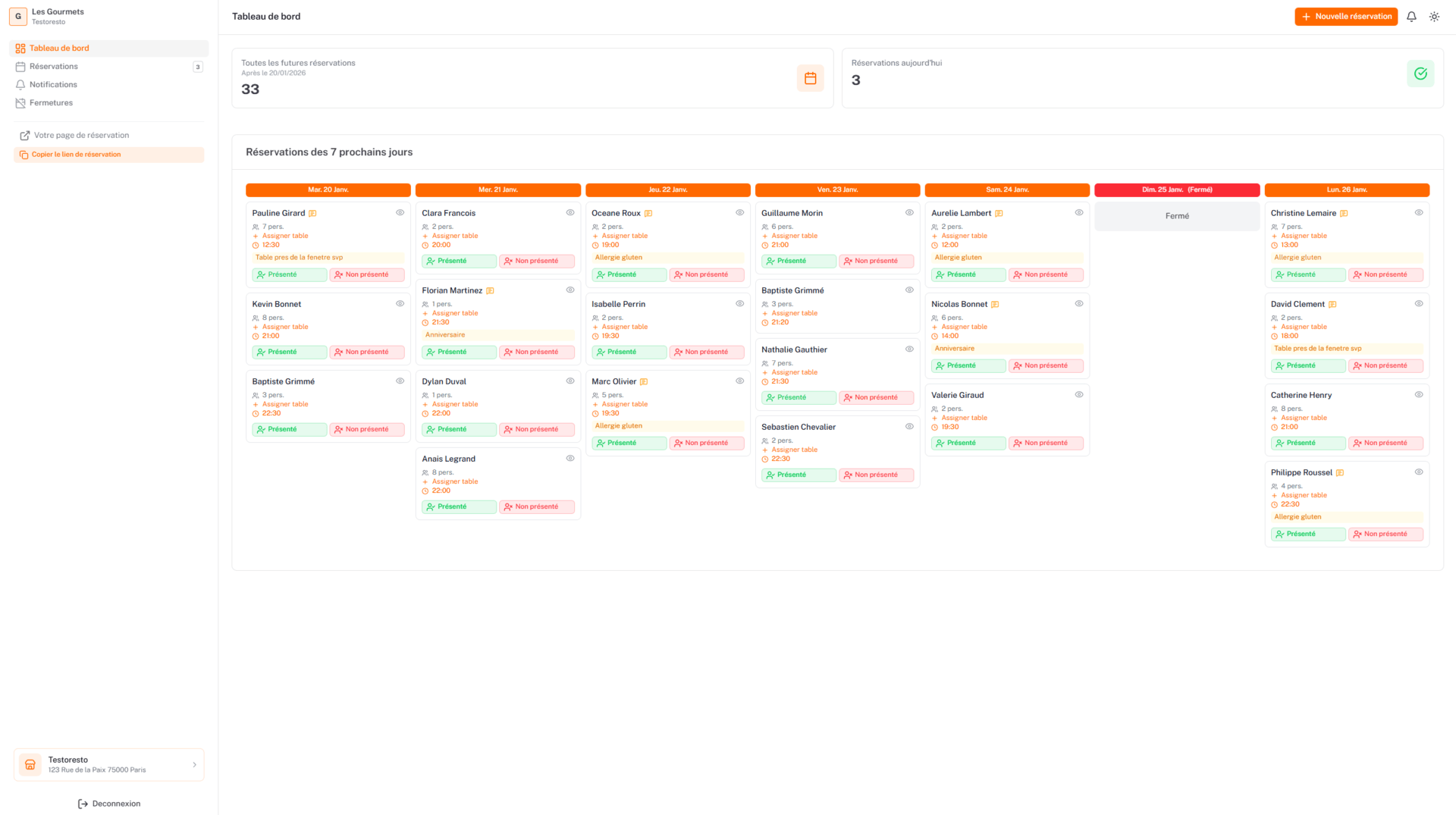Viewport: 1456px width, 815px height.
Task: Click the Les Gourmets logo icon
Action: pos(18,16)
